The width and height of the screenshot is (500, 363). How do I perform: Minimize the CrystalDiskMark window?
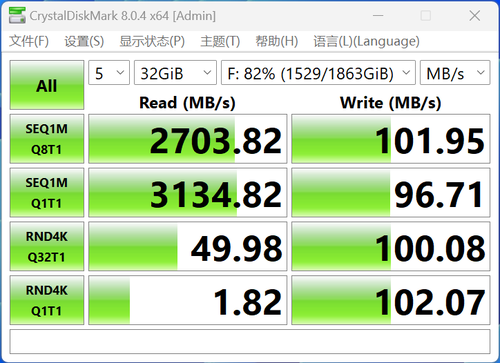(378, 16)
